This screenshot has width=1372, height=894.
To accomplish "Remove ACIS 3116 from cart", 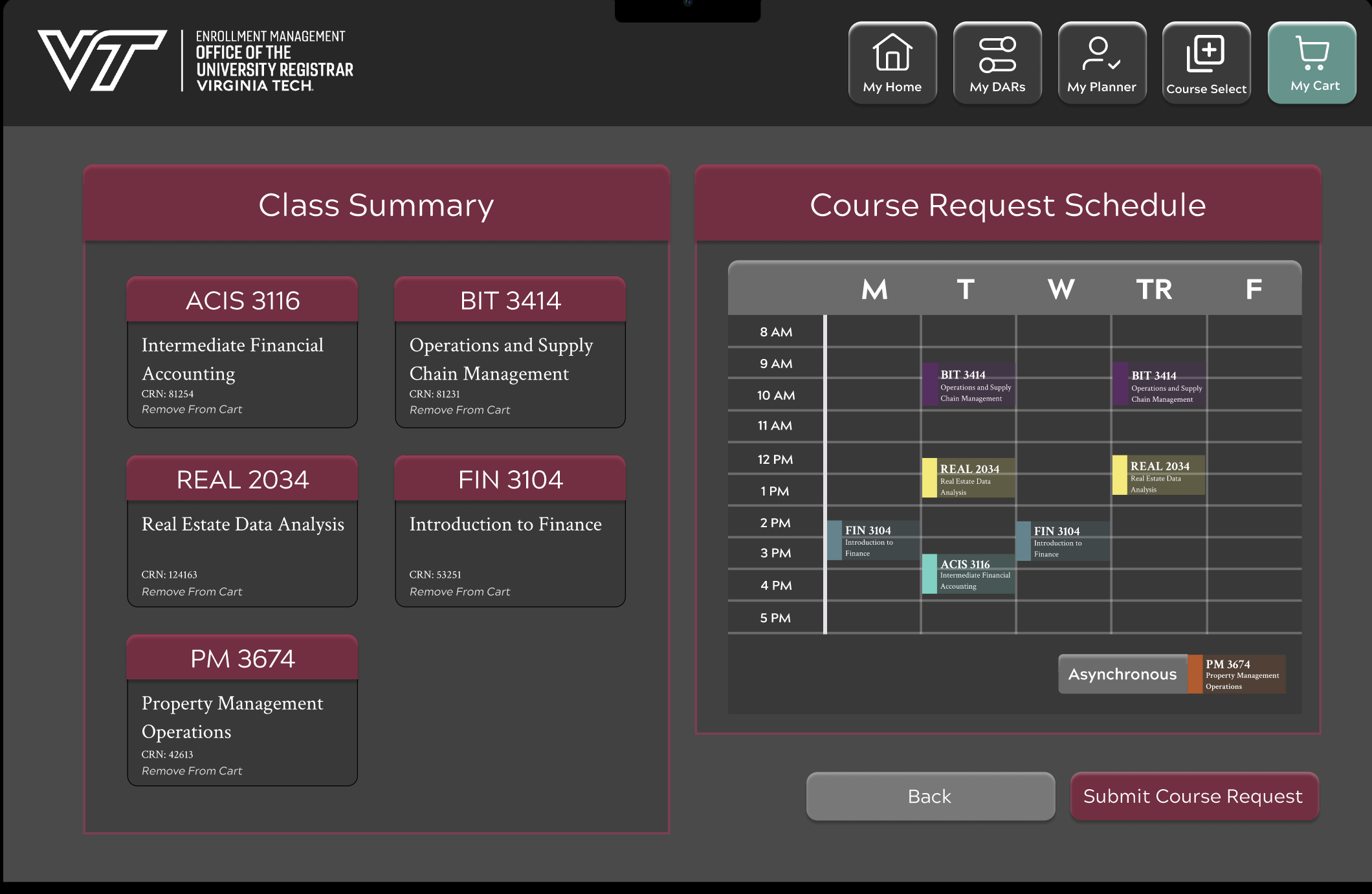I will pos(192,409).
